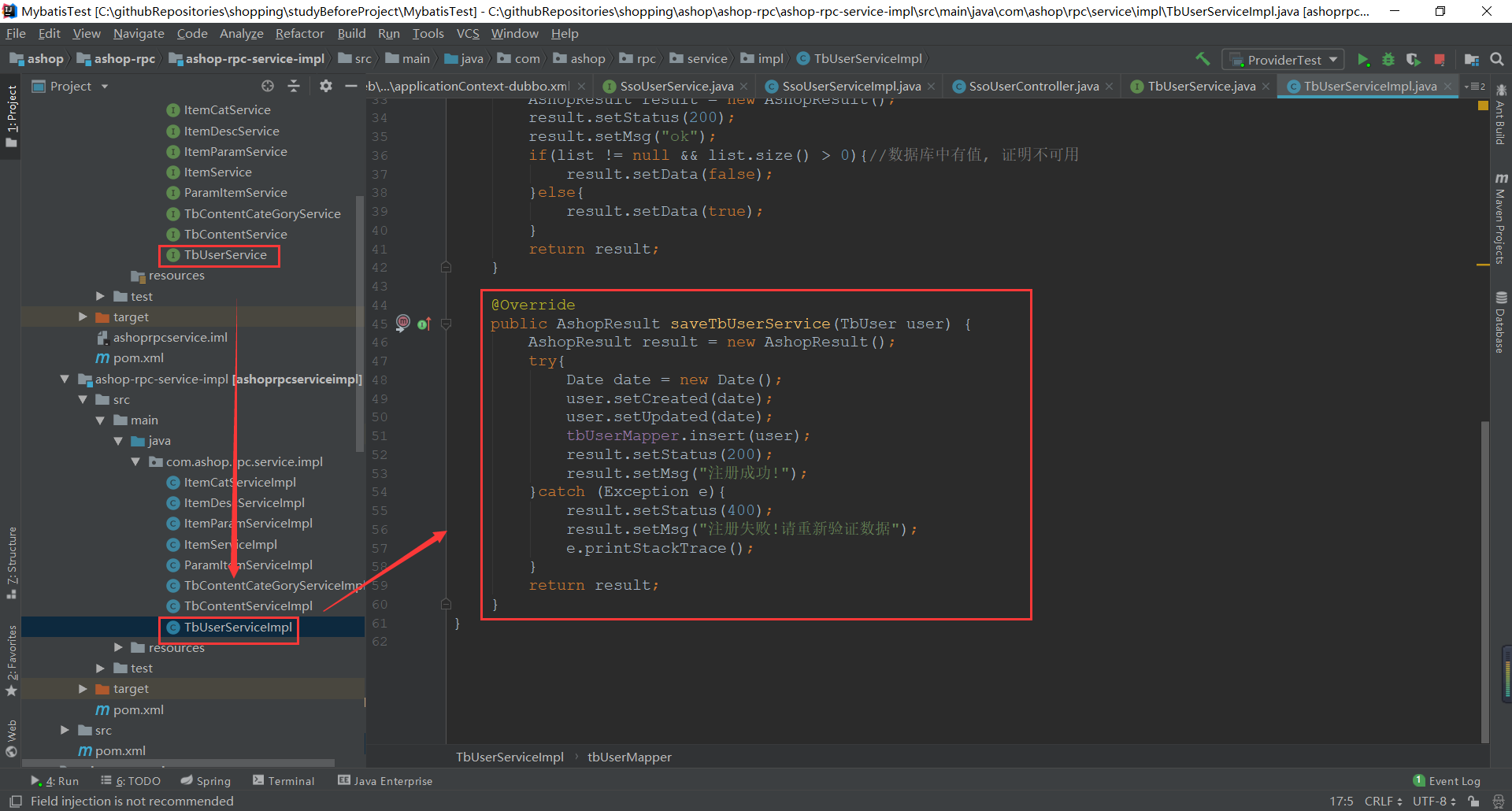
Task: Run with coverage icon in toolbar
Action: (1414, 60)
